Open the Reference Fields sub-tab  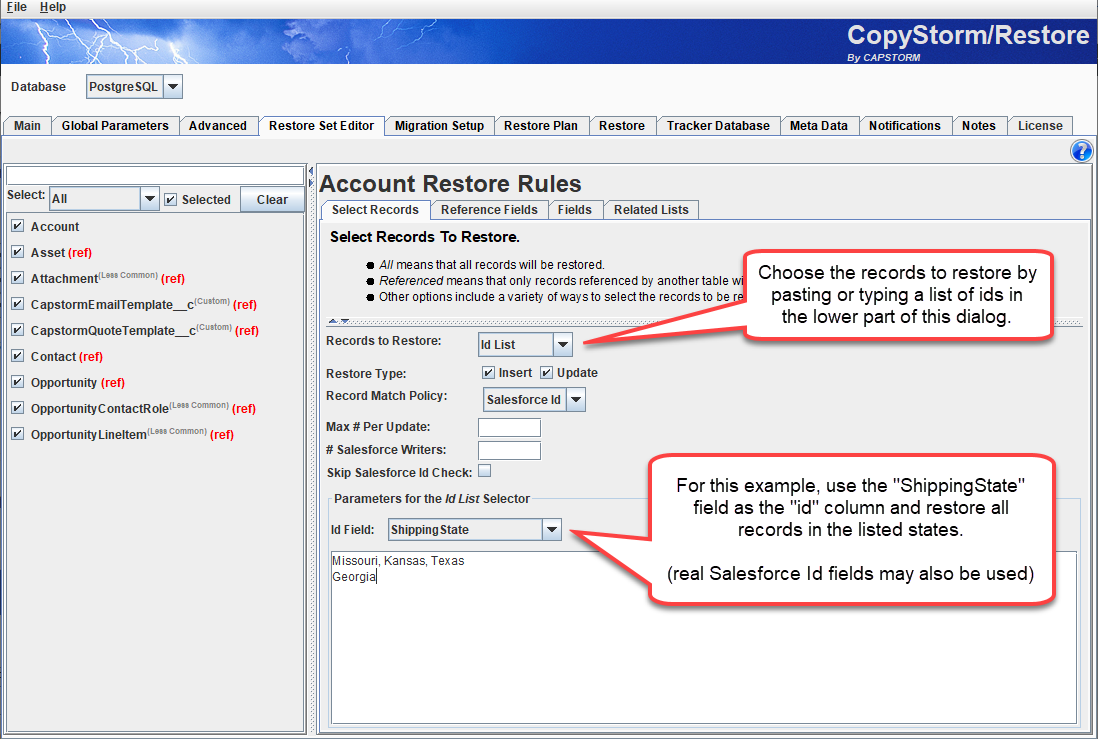pos(489,210)
